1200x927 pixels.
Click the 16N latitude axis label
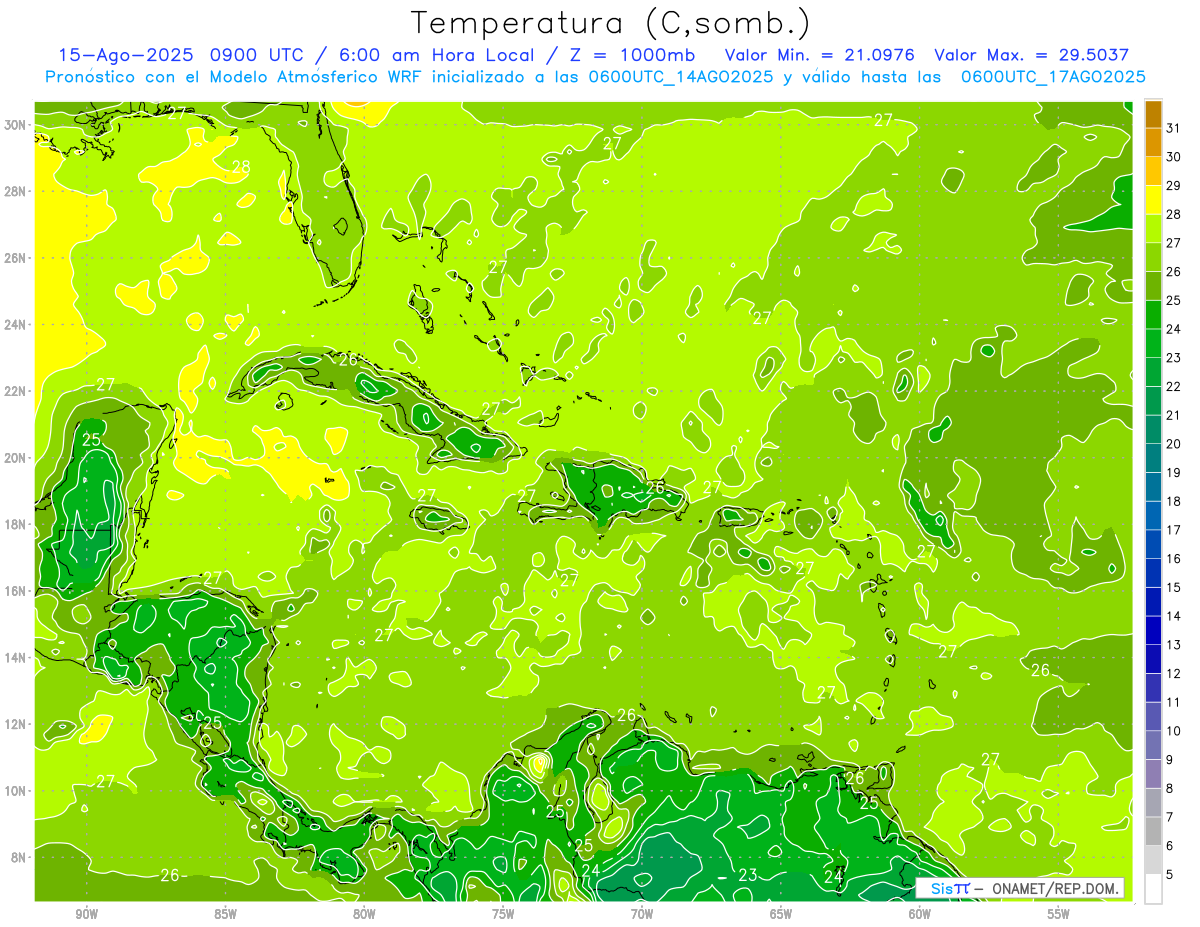(15, 591)
